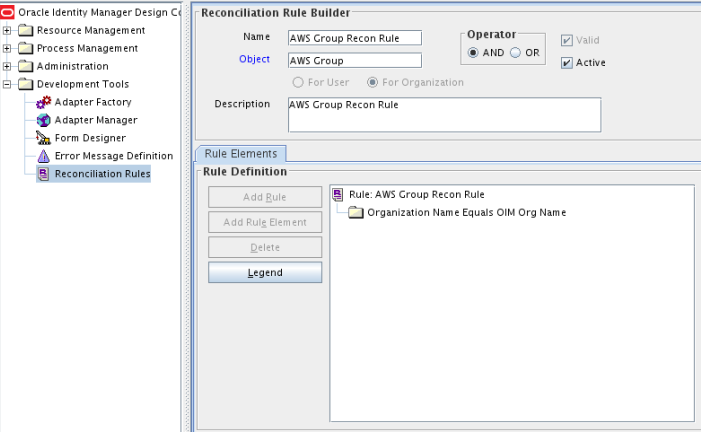The height and width of the screenshot is (432, 701).
Task: Click the Description text area
Action: pos(444,115)
